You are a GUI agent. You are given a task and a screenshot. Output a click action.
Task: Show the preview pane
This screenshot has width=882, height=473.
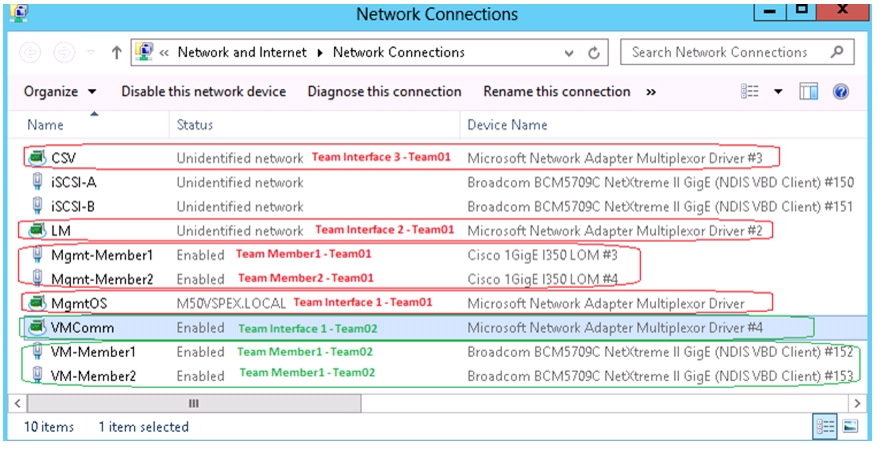pyautogui.click(x=808, y=91)
